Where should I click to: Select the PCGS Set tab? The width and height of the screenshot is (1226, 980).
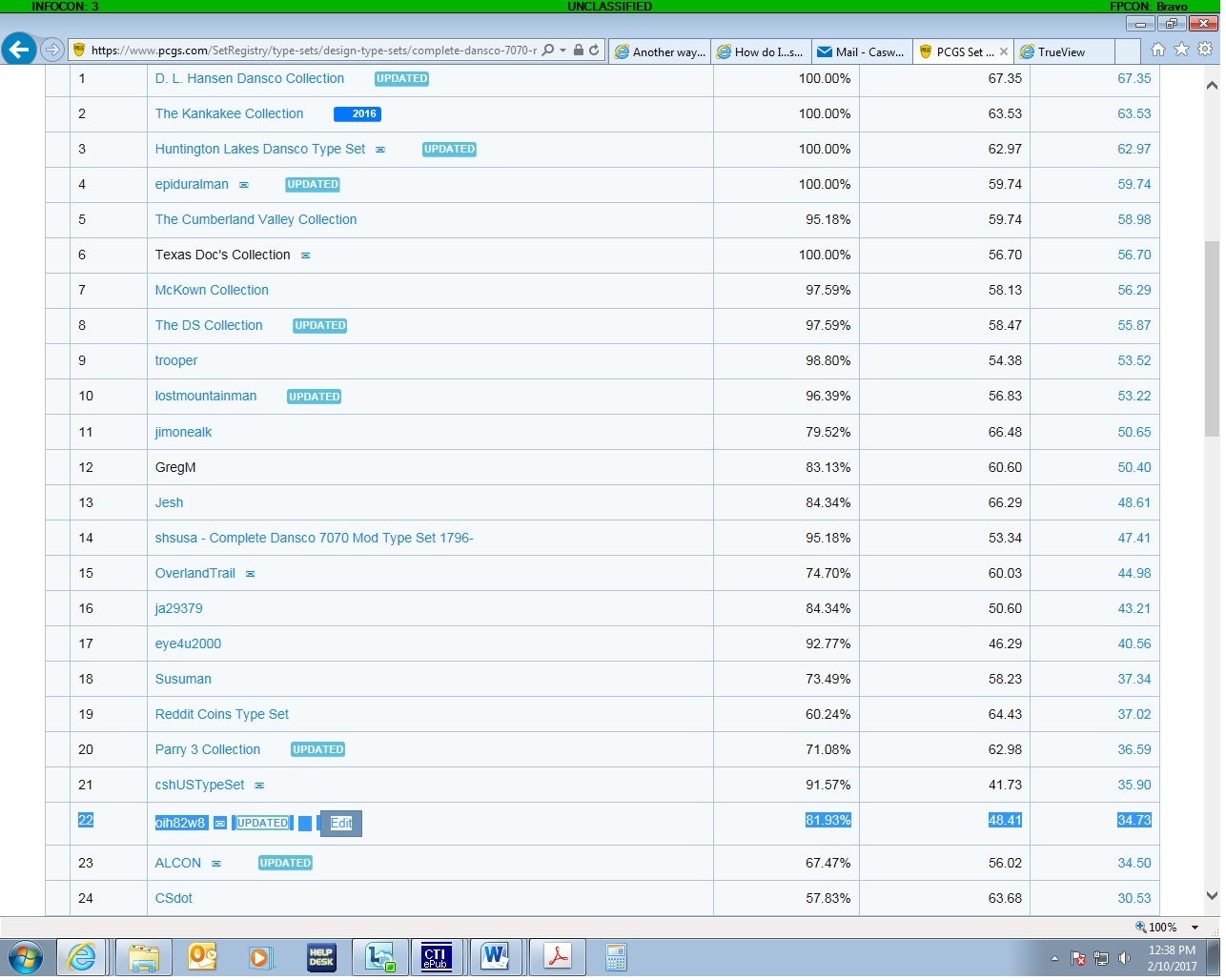[957, 51]
